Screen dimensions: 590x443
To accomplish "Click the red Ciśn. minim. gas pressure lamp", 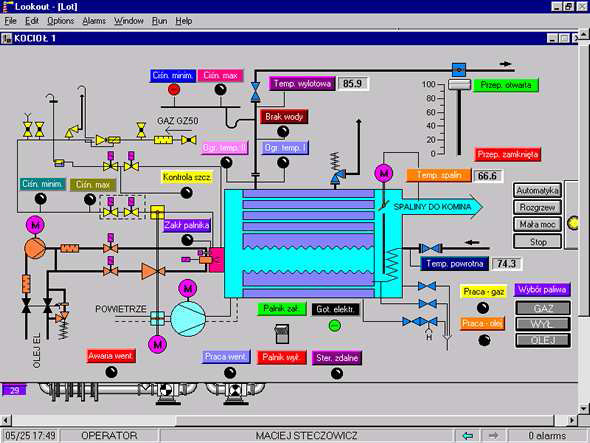I will 174,90.
